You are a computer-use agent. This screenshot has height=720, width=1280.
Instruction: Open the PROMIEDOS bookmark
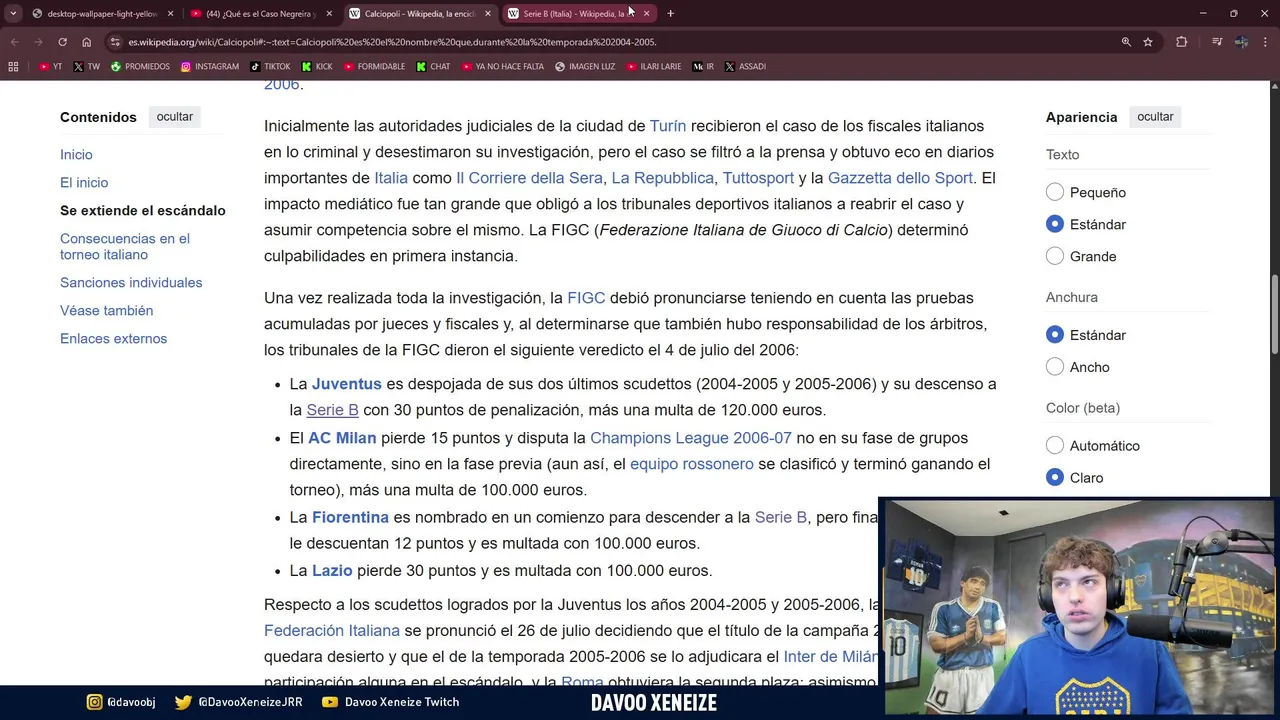coord(140,66)
